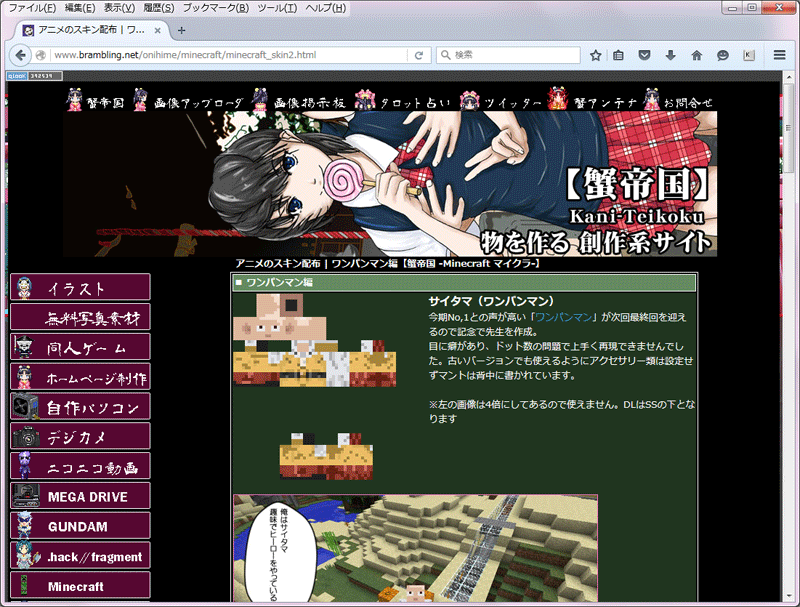Open 蟹帝国 top navigation link
The image size is (800, 607).
pyautogui.click(x=95, y=100)
